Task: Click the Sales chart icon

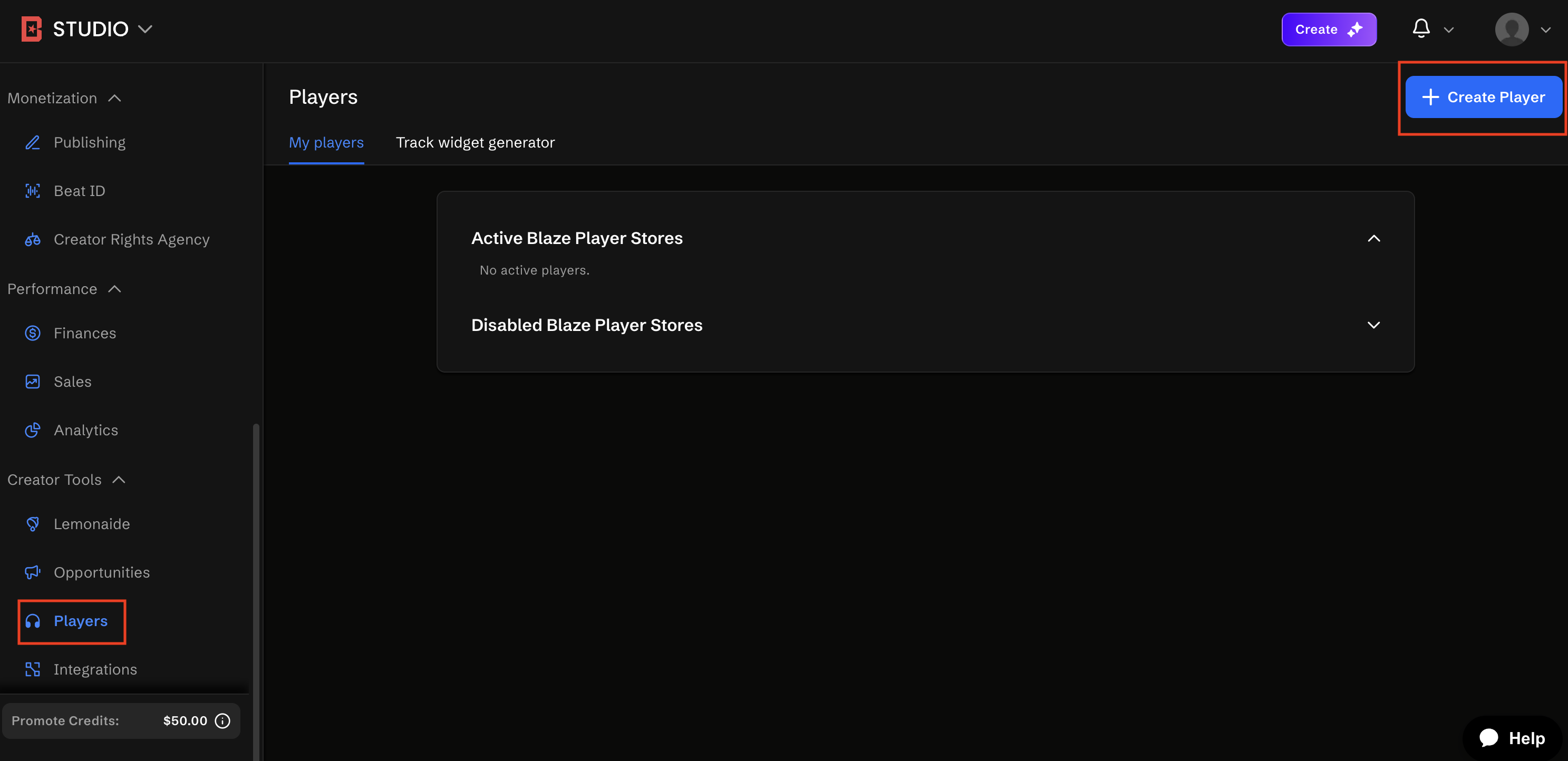Action: tap(32, 382)
